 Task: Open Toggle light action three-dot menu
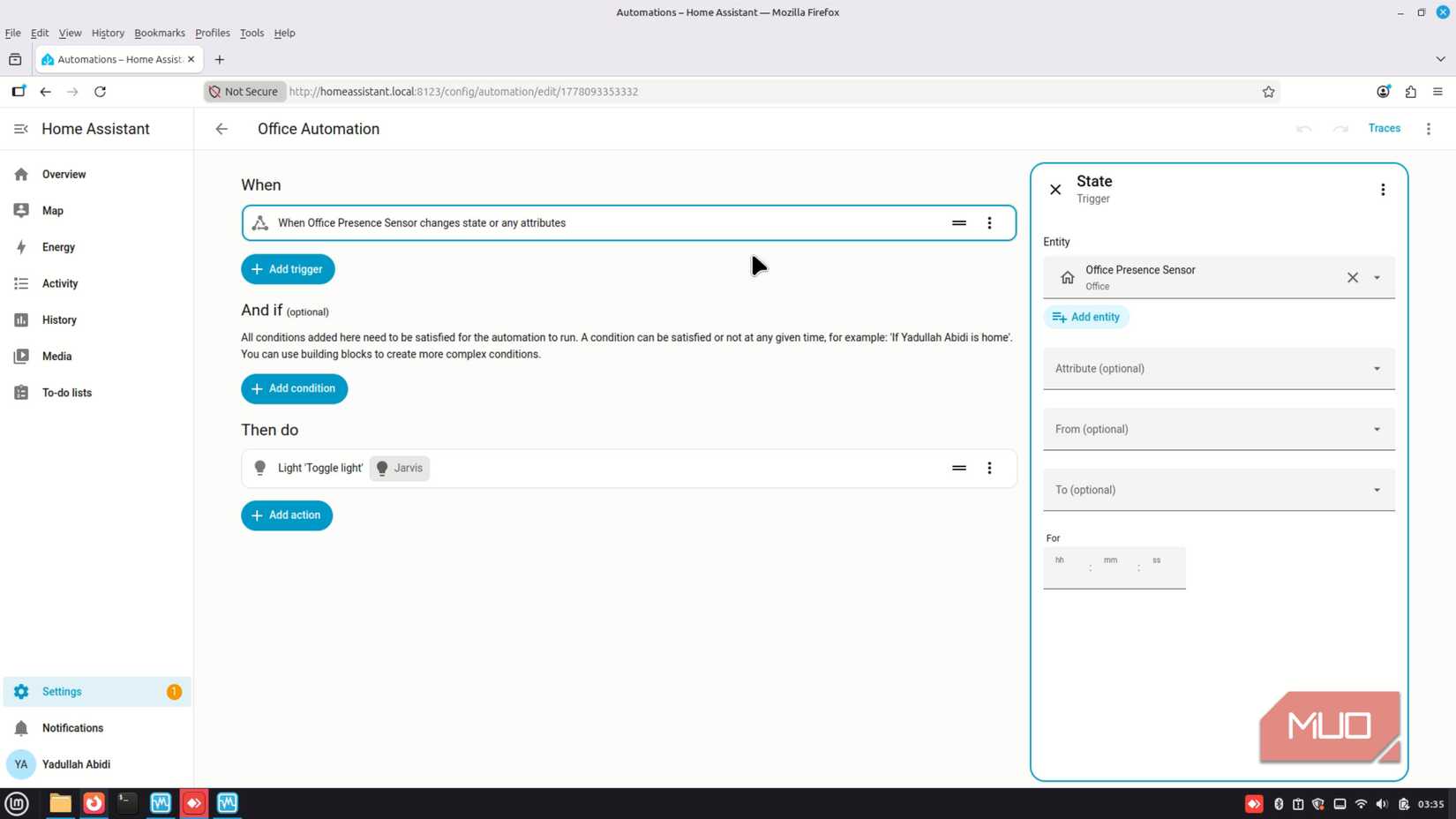989,469
